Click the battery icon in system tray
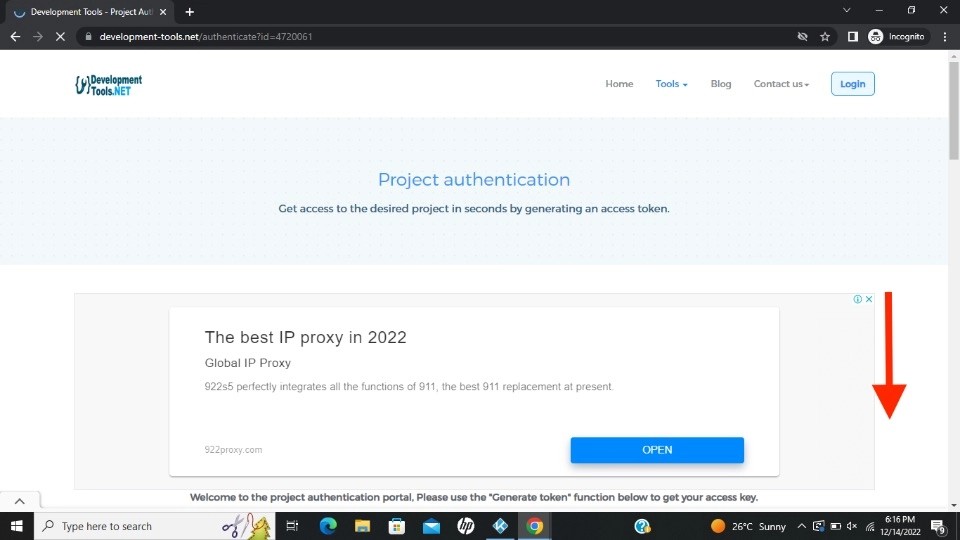960x540 pixels. [x=835, y=526]
